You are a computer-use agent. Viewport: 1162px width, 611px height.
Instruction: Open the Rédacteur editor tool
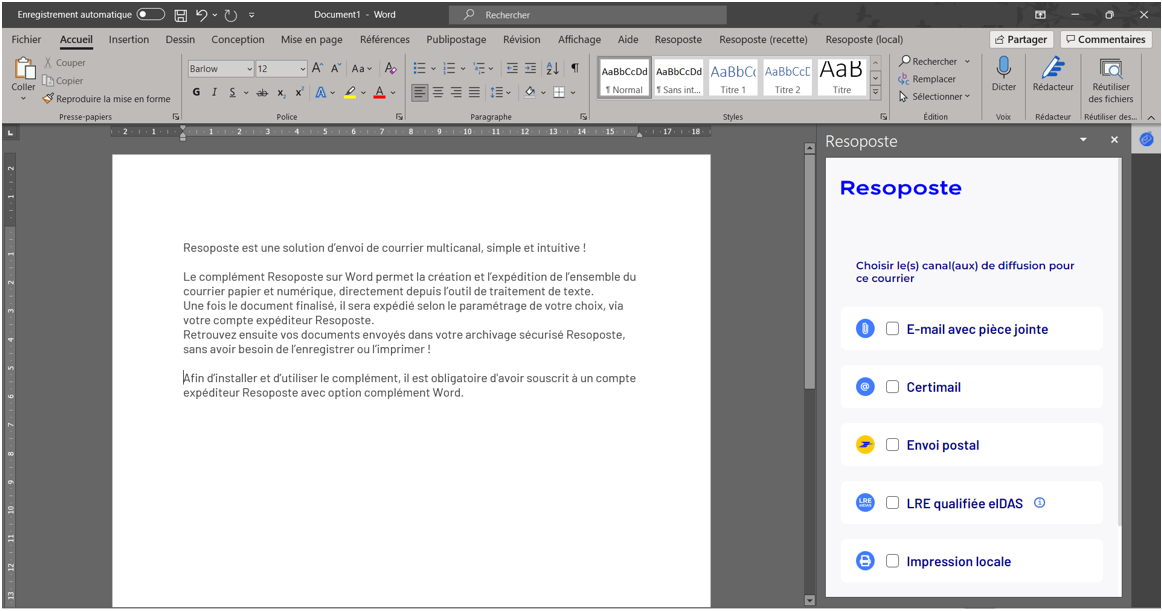pos(1052,74)
